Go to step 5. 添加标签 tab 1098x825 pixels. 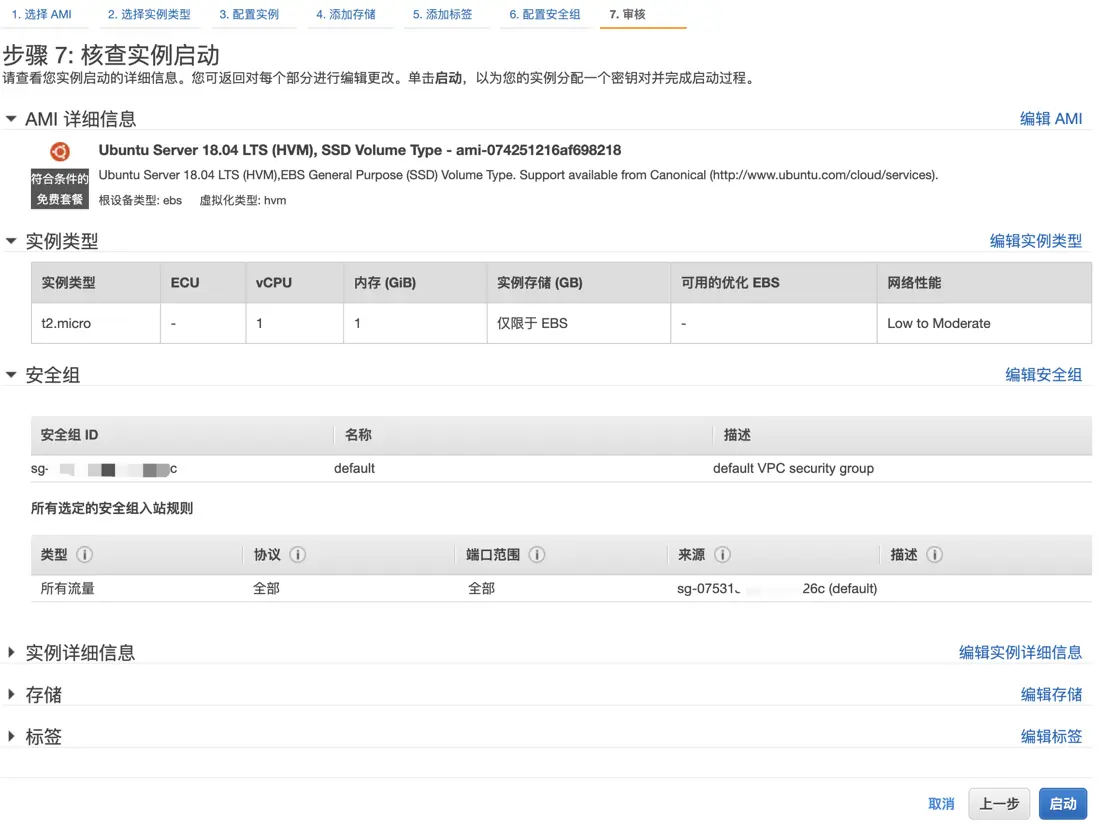tap(443, 14)
